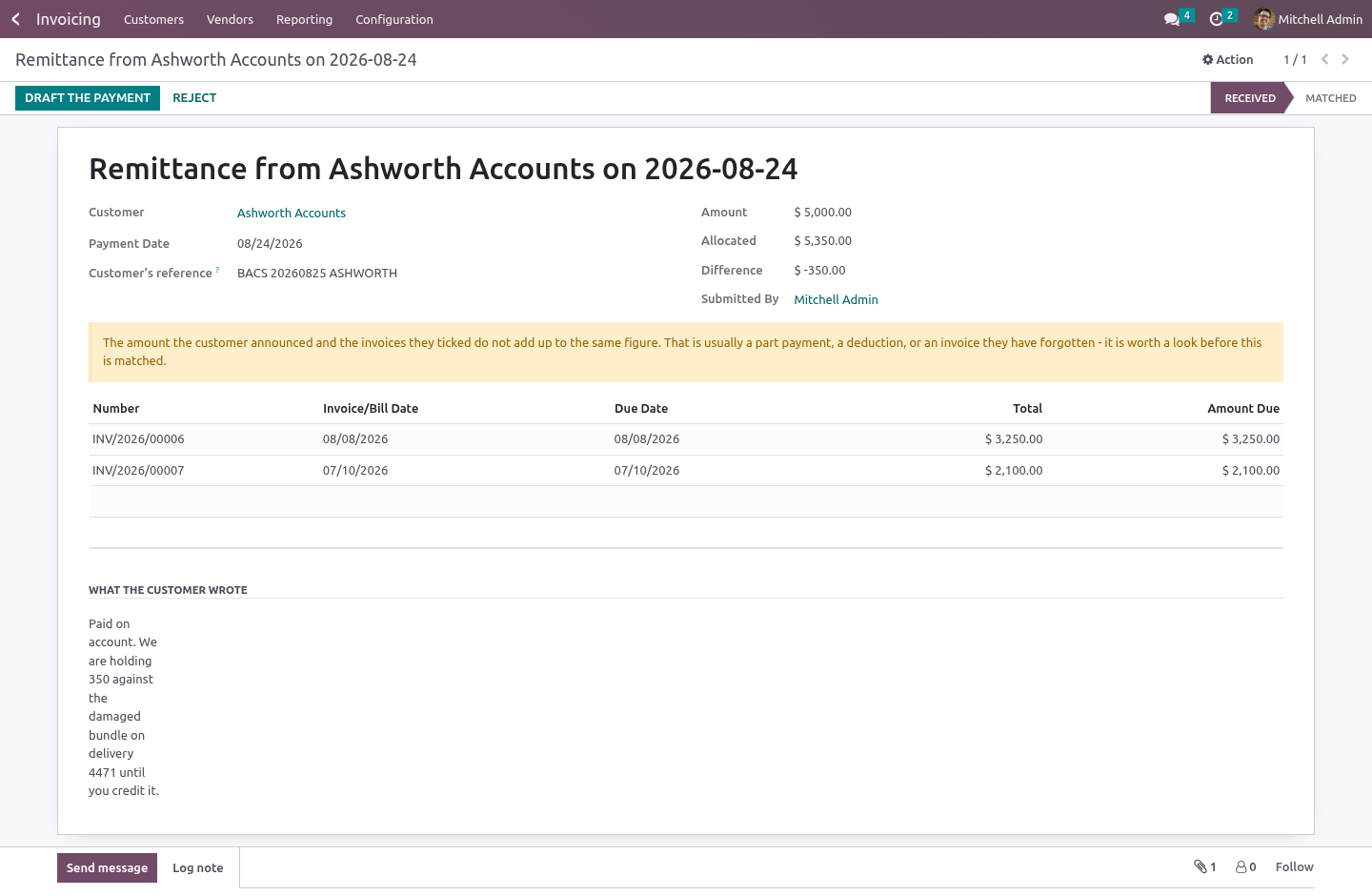This screenshot has width=1372, height=896.
Task: Open Ashworth Accounts customer link
Action: (x=292, y=214)
